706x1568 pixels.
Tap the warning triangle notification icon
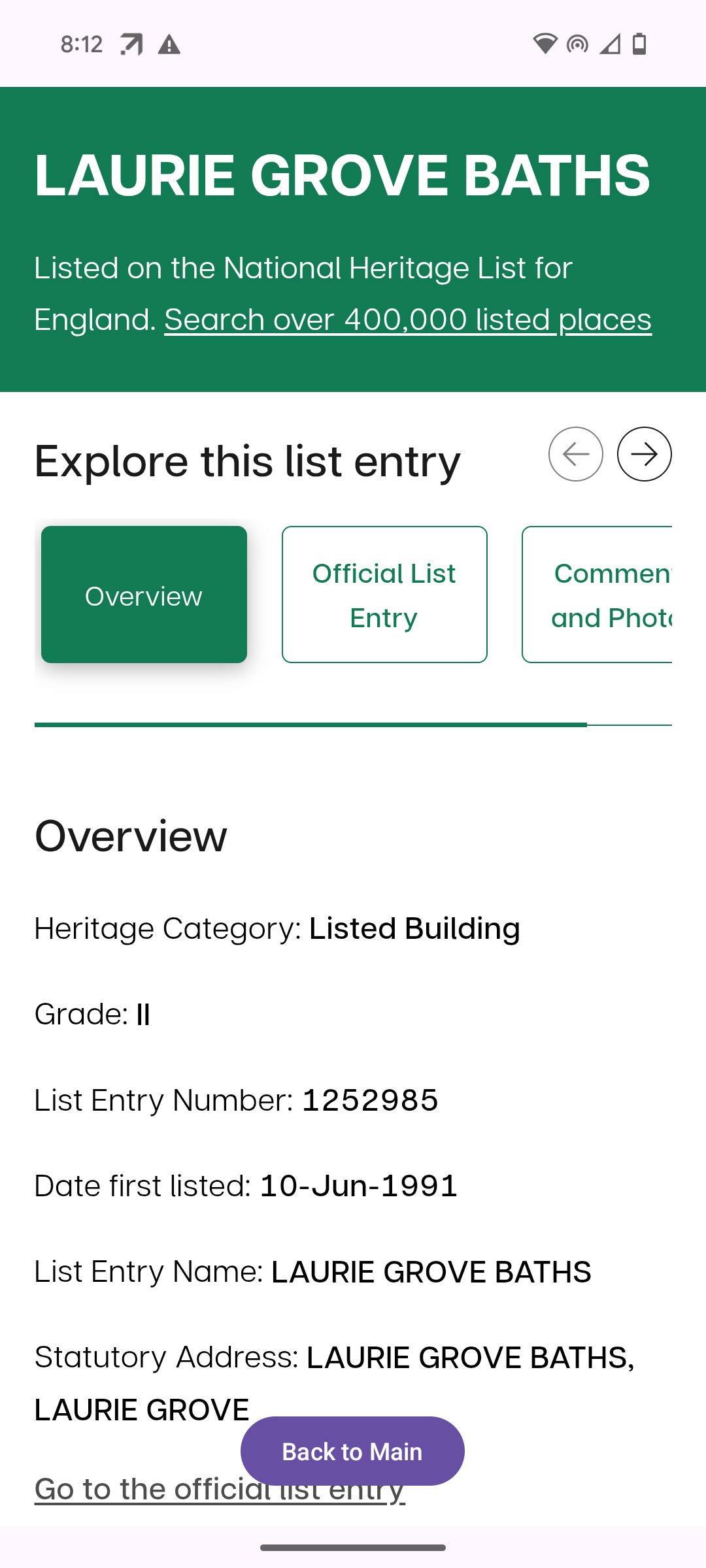point(169,44)
